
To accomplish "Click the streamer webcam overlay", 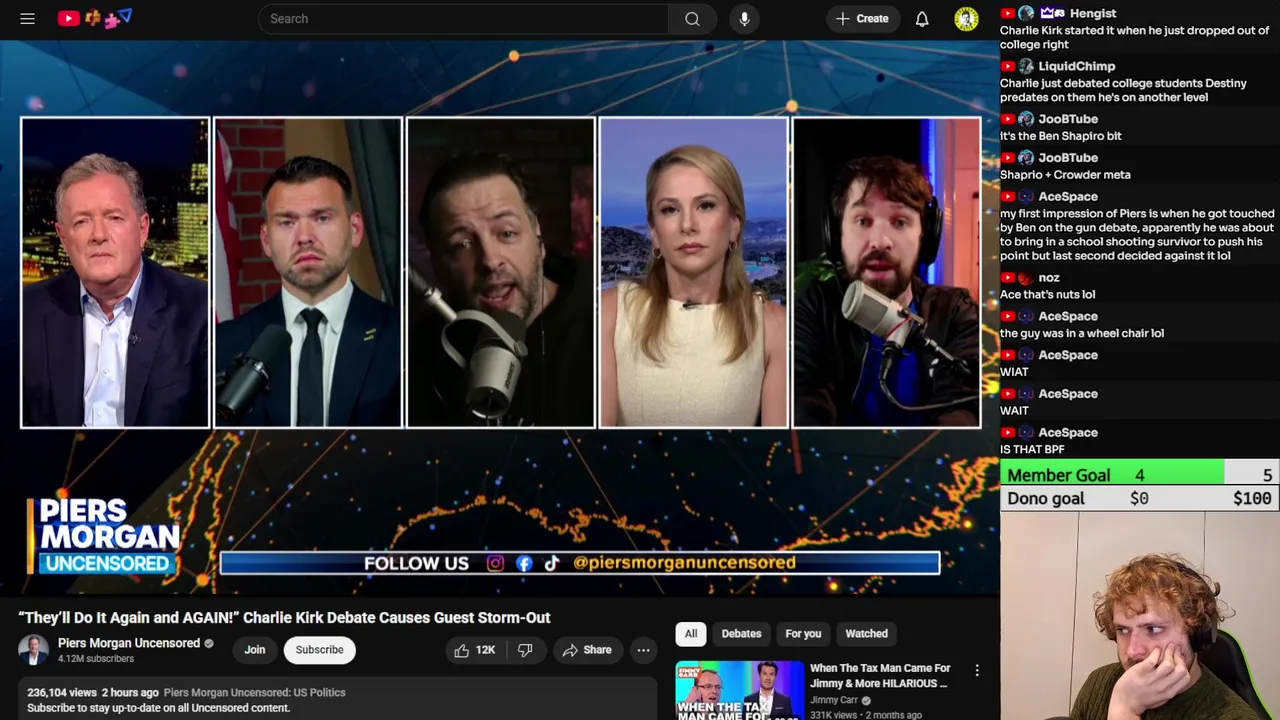I will point(1140,616).
